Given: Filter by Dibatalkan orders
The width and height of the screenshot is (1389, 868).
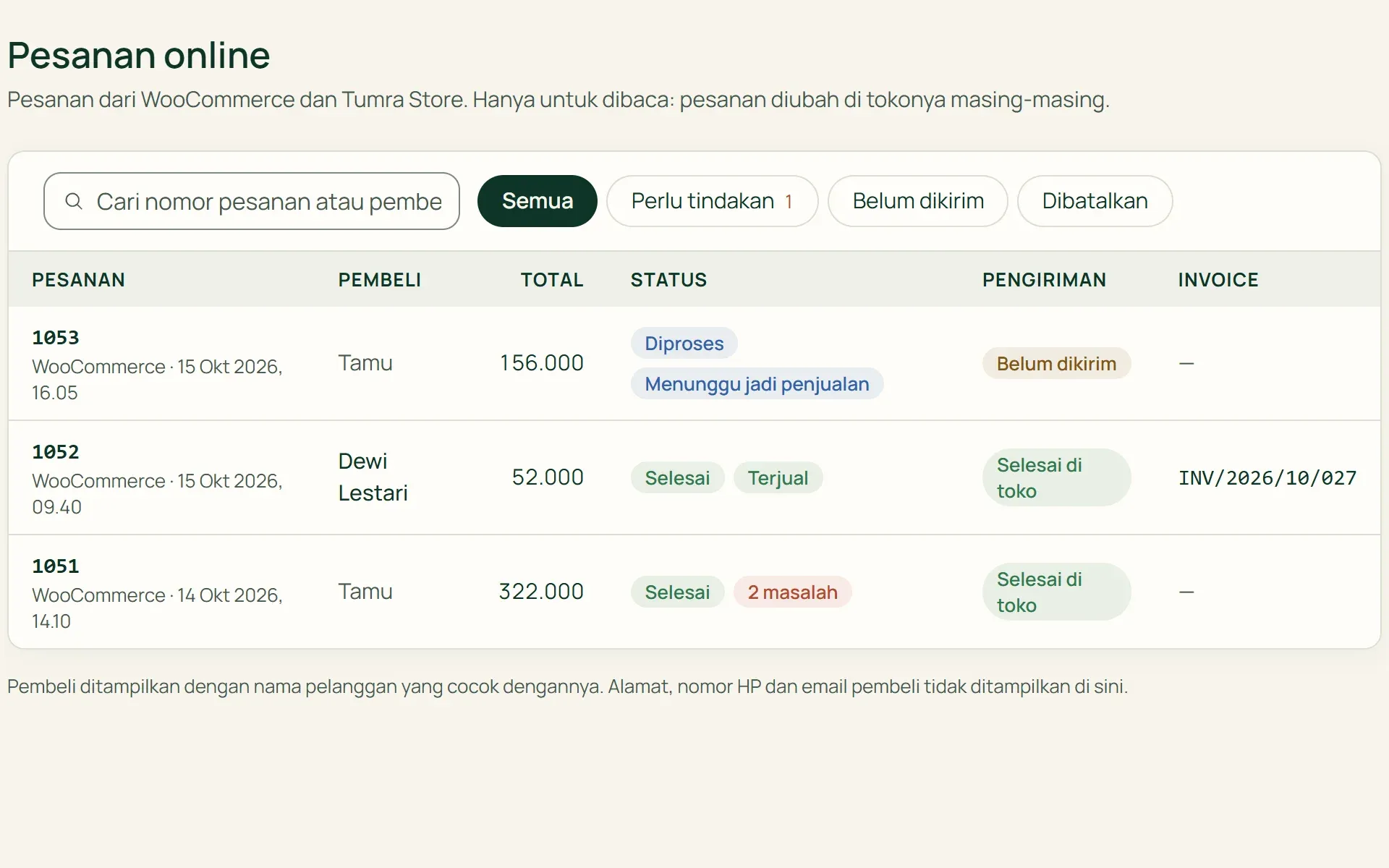Looking at the screenshot, I should click(1095, 201).
